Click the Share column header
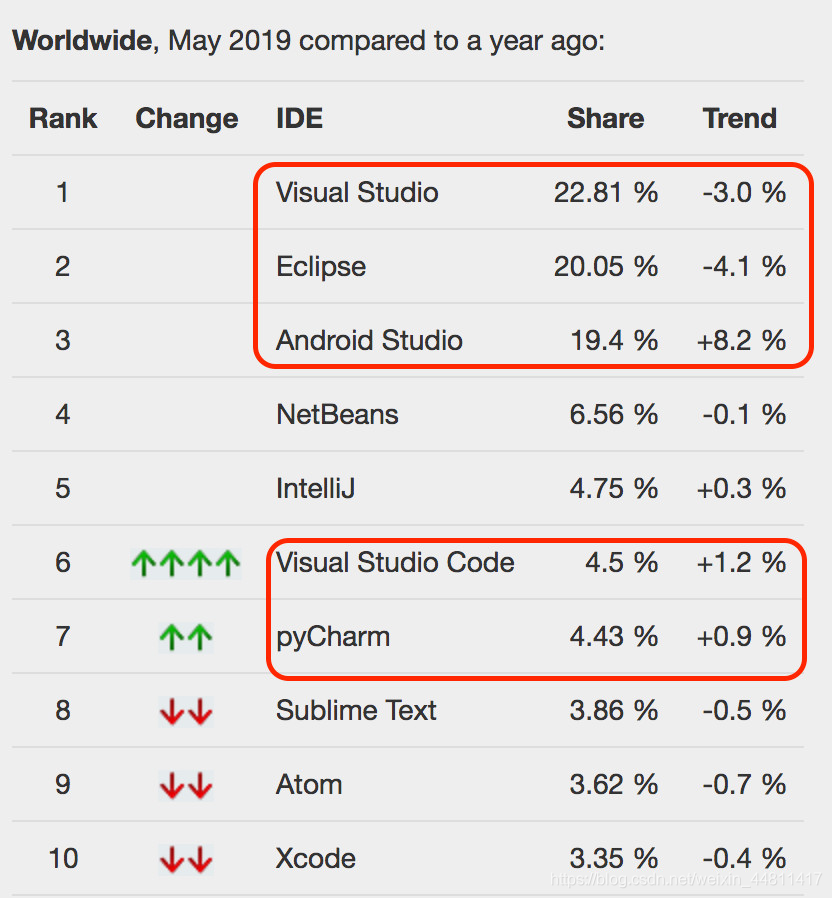832x898 pixels. [605, 119]
